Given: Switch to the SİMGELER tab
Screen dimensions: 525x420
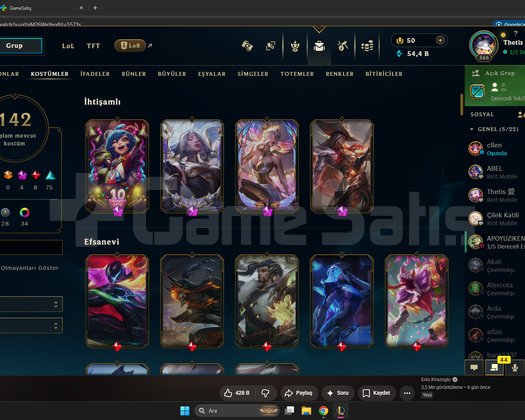Looking at the screenshot, I should pos(253,74).
